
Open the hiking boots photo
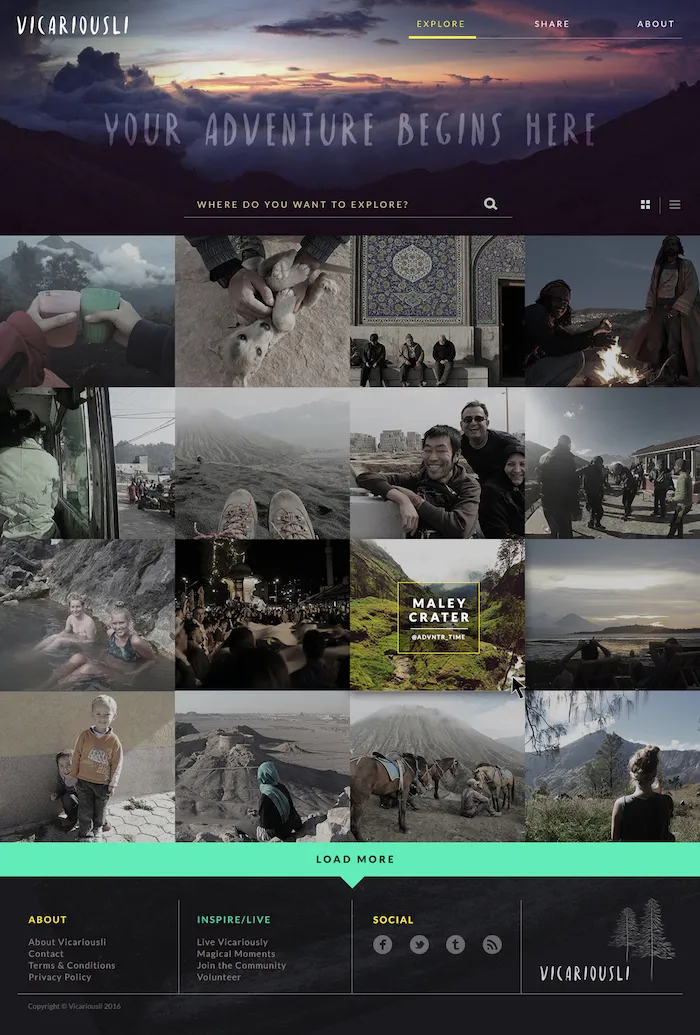(x=262, y=463)
